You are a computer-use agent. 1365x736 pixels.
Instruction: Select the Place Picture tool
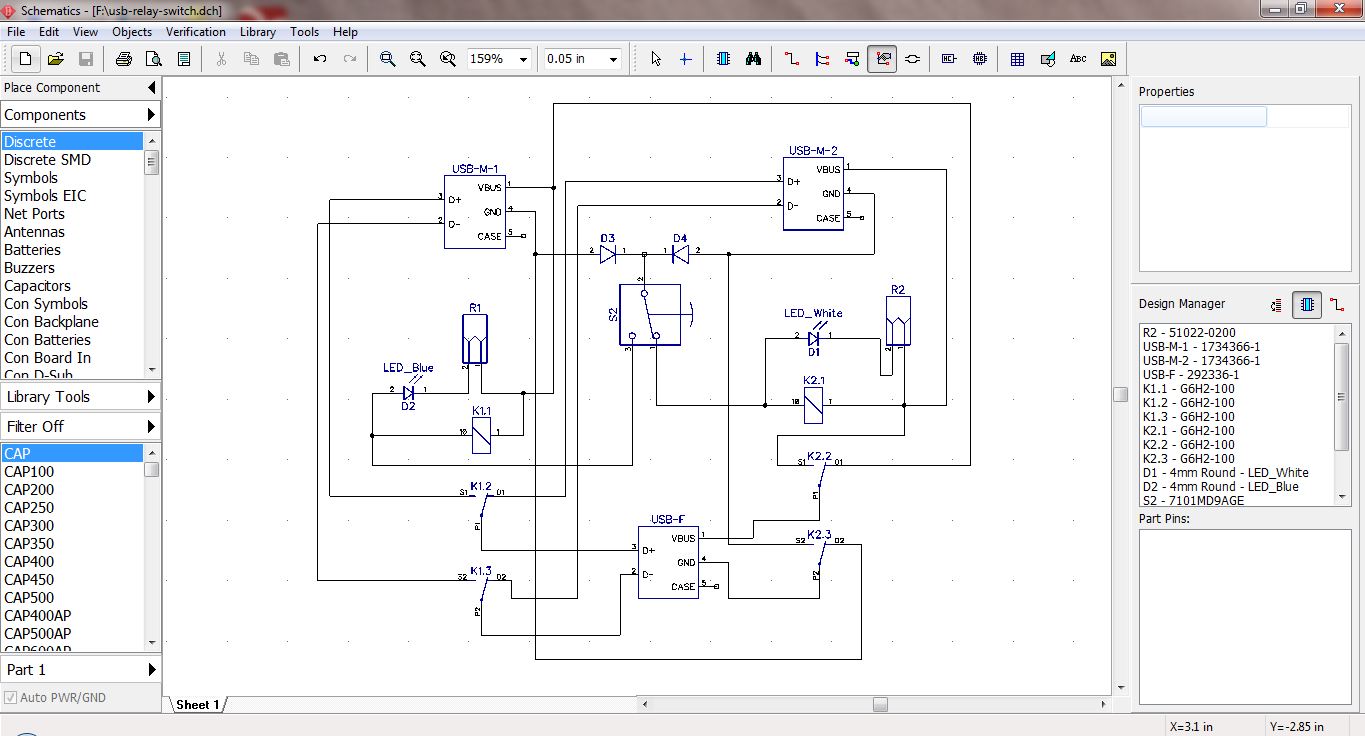[x=1107, y=58]
